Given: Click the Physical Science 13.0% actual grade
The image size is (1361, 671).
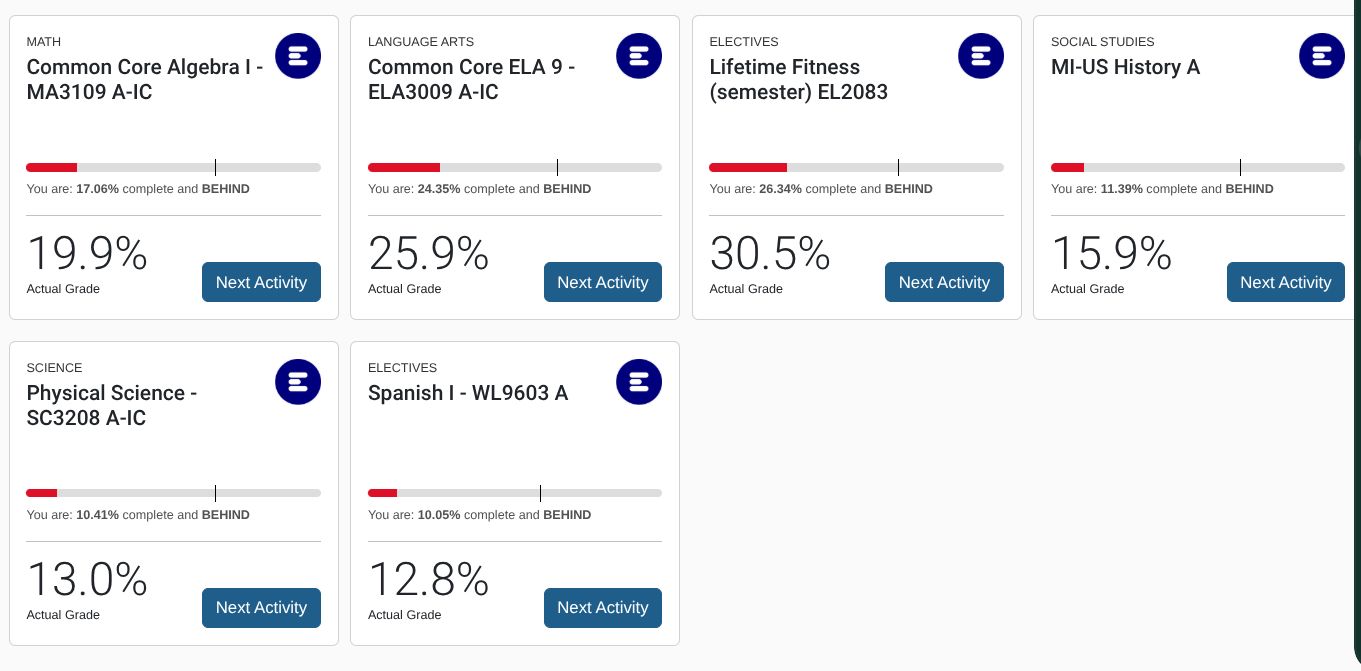Looking at the screenshot, I should 87,580.
